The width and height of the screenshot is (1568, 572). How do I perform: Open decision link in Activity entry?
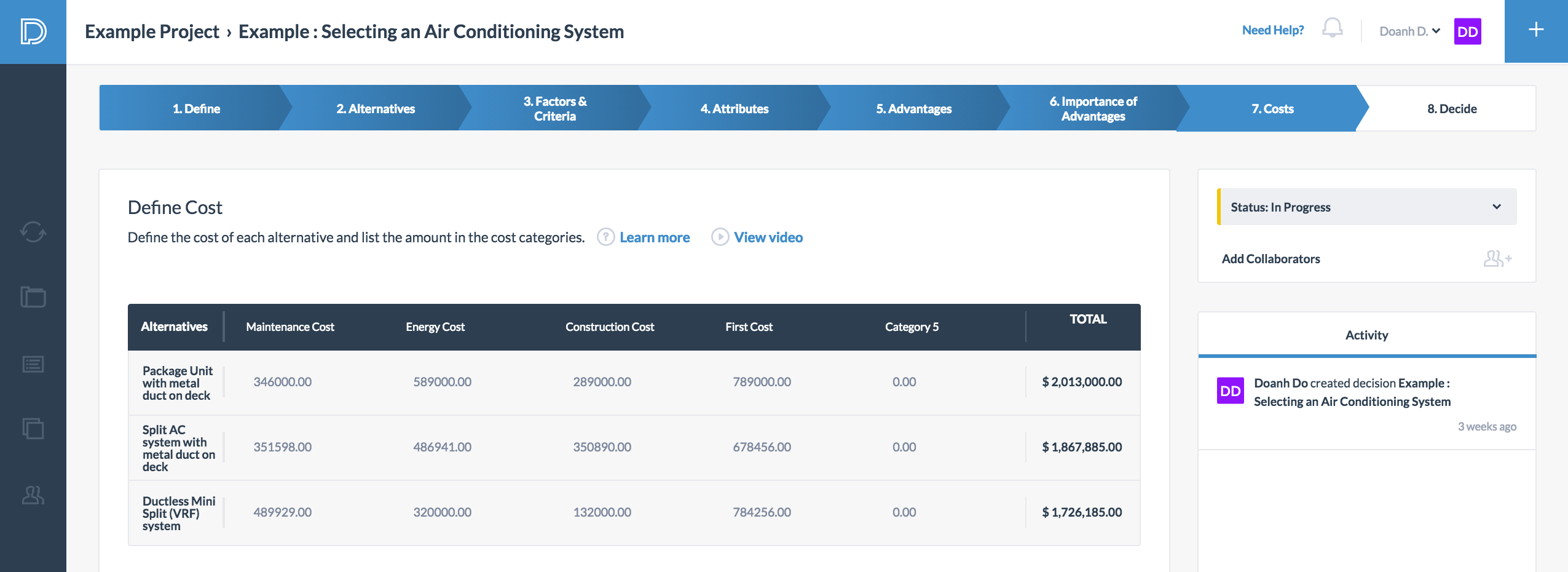click(x=1352, y=392)
